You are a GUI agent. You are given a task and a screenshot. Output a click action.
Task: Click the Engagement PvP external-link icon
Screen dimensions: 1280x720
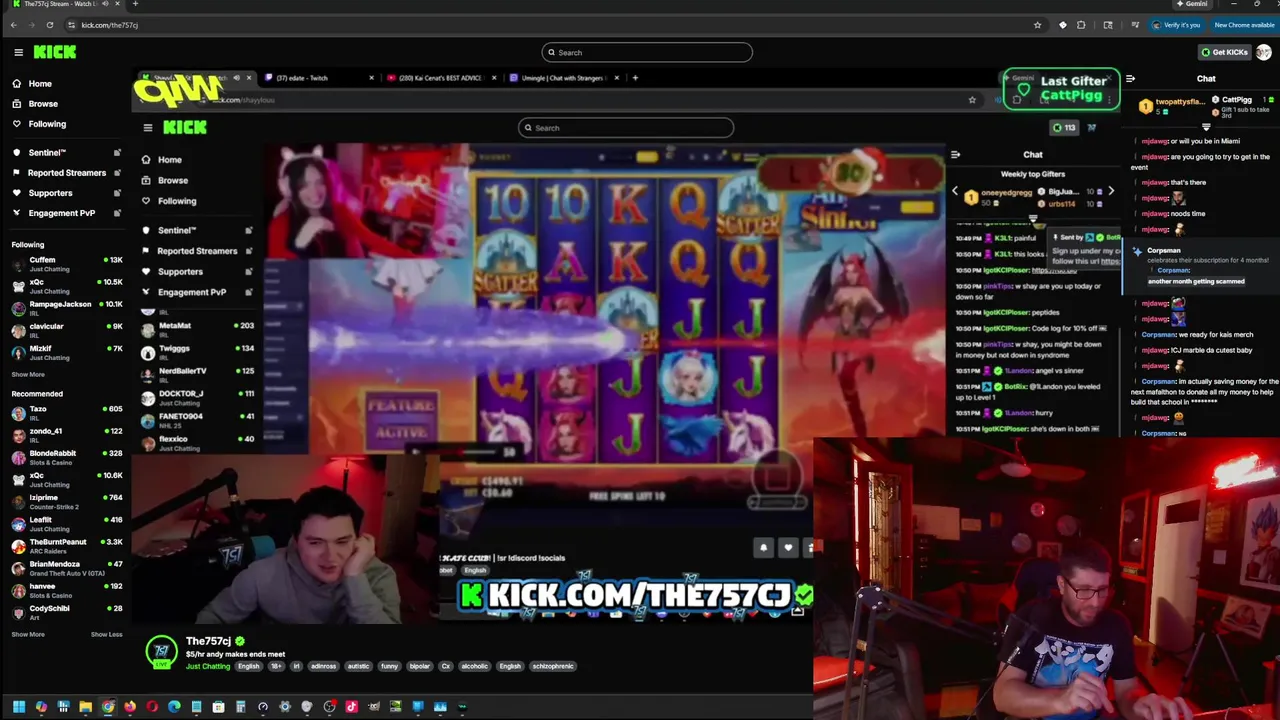click(x=117, y=213)
